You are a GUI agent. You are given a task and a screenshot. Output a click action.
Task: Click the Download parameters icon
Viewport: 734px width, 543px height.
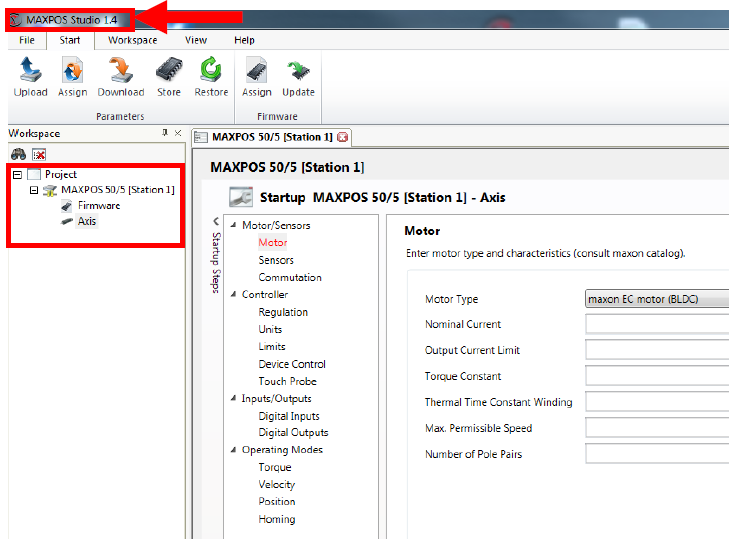[x=121, y=70]
